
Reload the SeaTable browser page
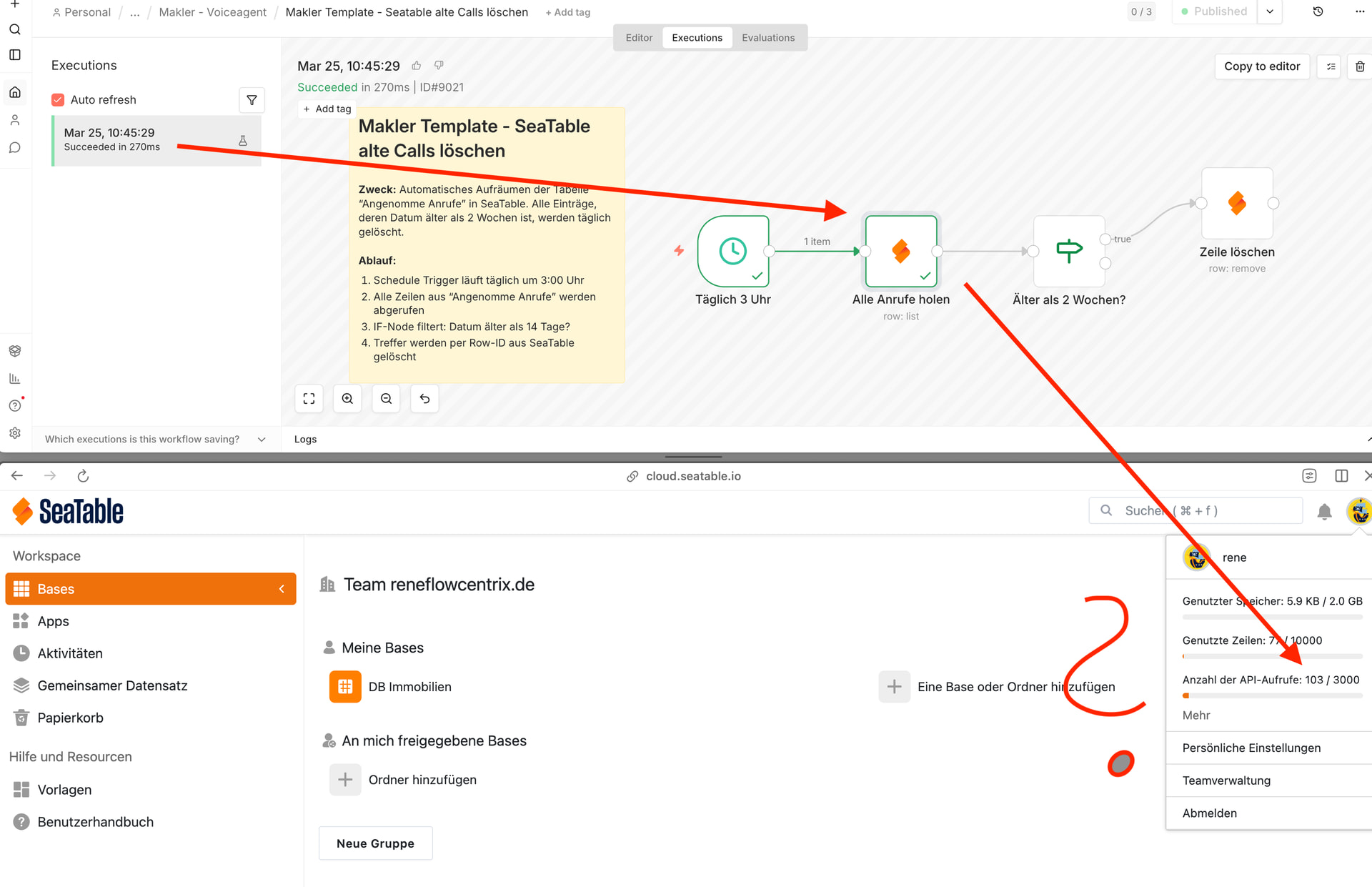coord(83,476)
